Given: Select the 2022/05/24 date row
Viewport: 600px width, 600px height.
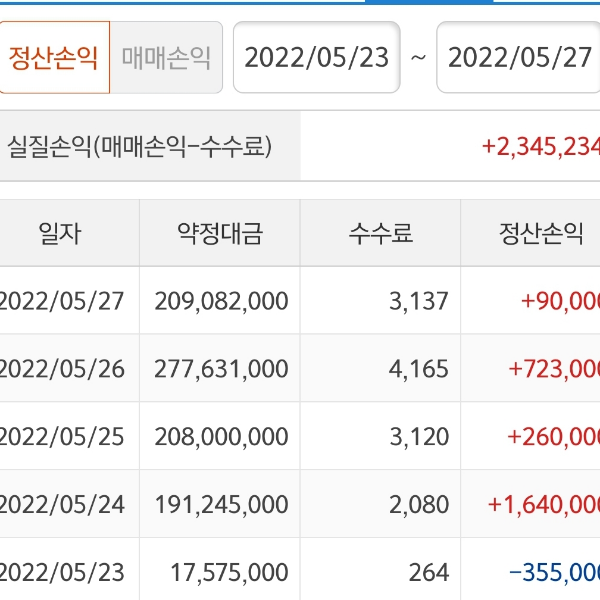Looking at the screenshot, I should [x=62, y=504].
